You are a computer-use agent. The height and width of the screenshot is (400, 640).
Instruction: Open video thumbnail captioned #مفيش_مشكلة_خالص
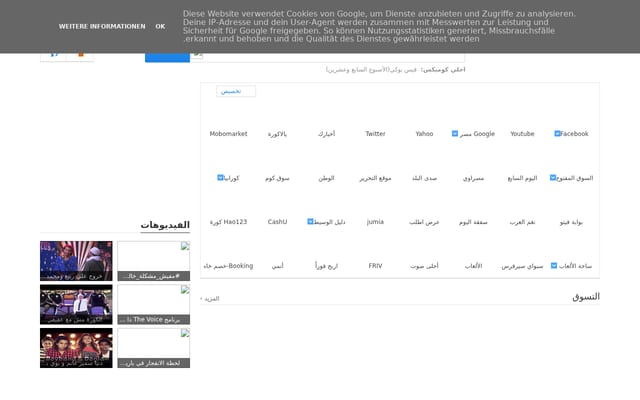(x=153, y=261)
